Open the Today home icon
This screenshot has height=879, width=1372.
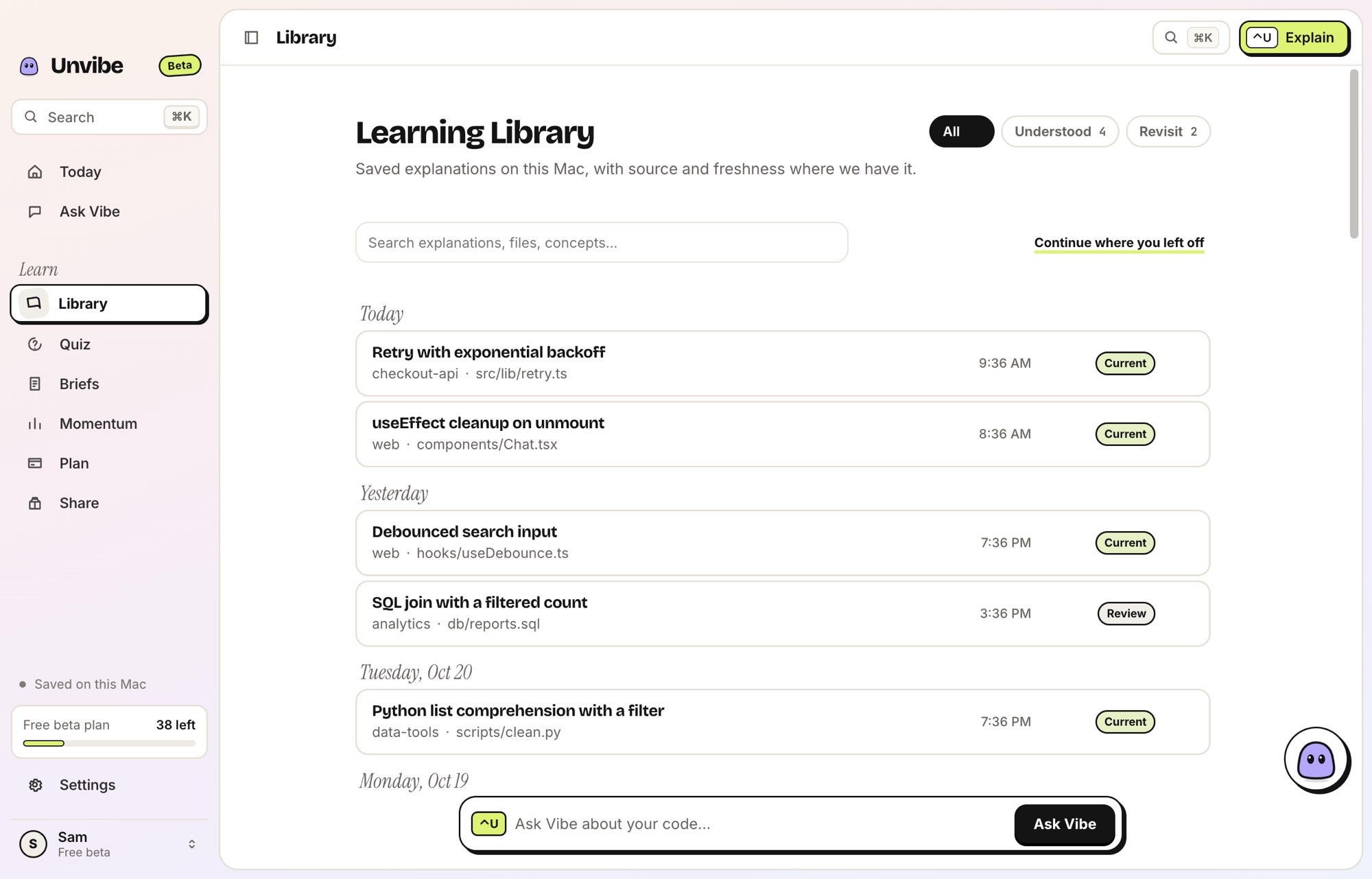coord(35,172)
